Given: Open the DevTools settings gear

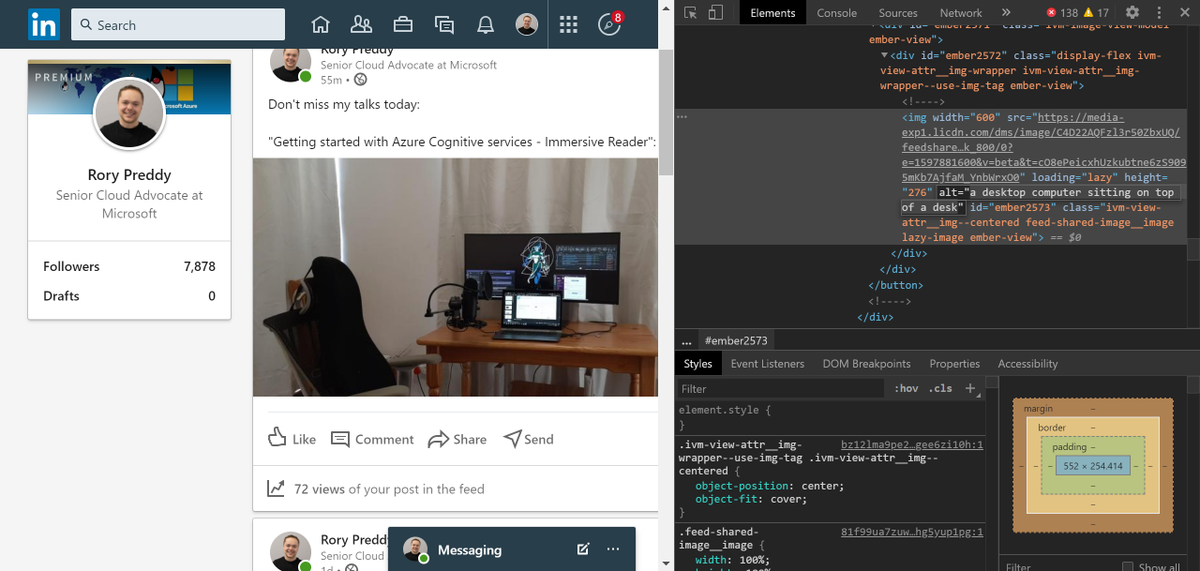Looking at the screenshot, I should (1132, 13).
